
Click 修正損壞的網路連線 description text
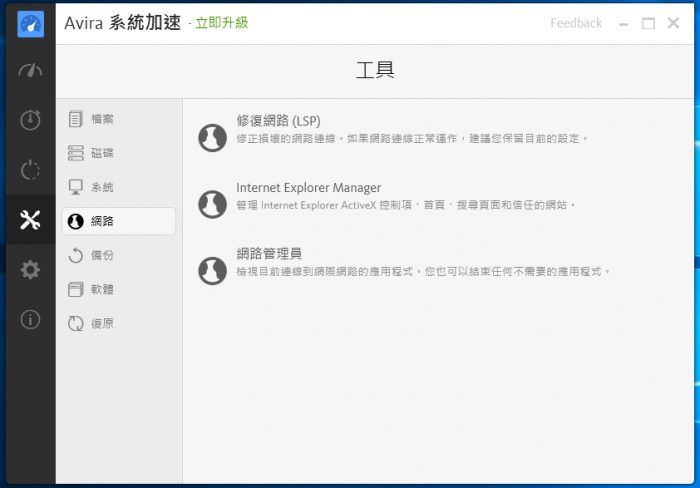(412, 138)
